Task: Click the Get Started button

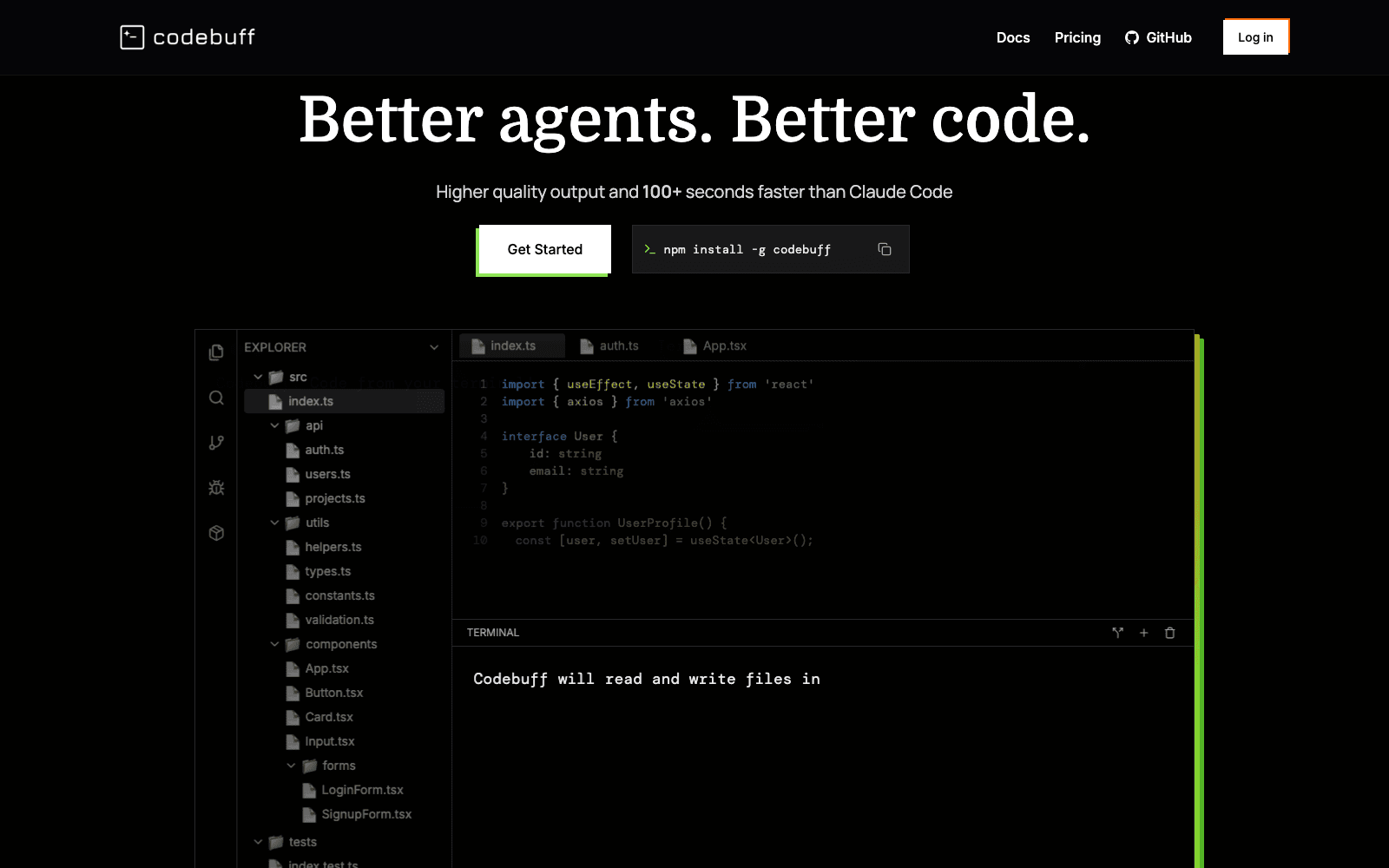Action: [545, 249]
